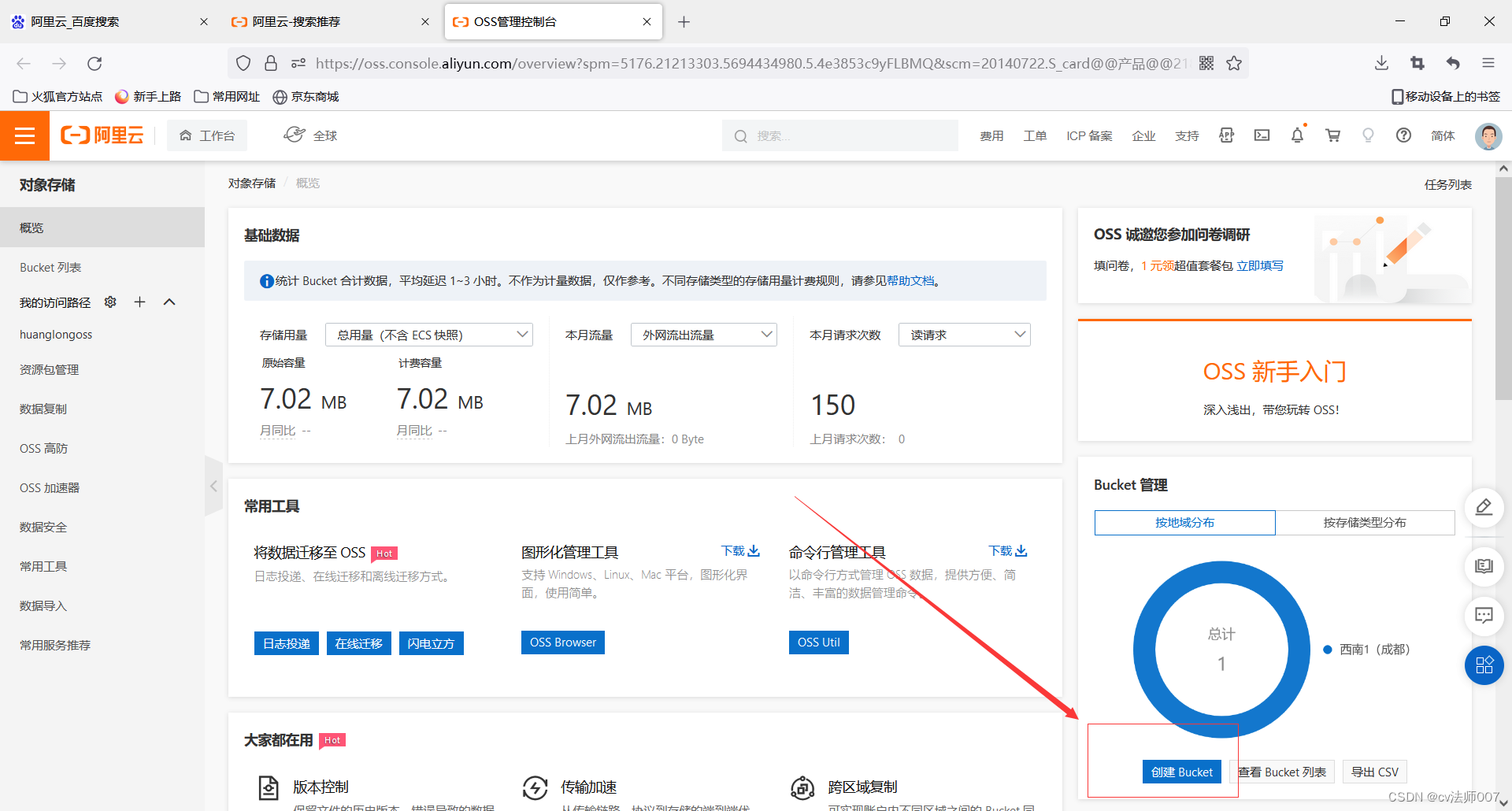Open 全球 region selector
Screen dimensions: 1512x811
[310, 135]
